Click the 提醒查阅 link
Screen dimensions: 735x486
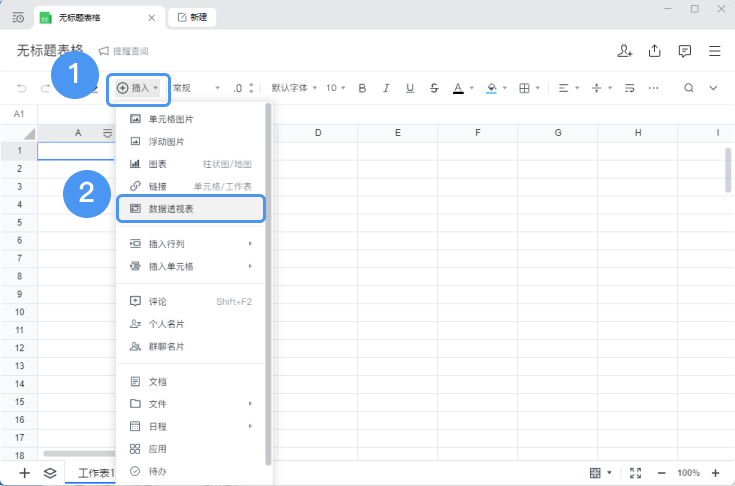[124, 51]
